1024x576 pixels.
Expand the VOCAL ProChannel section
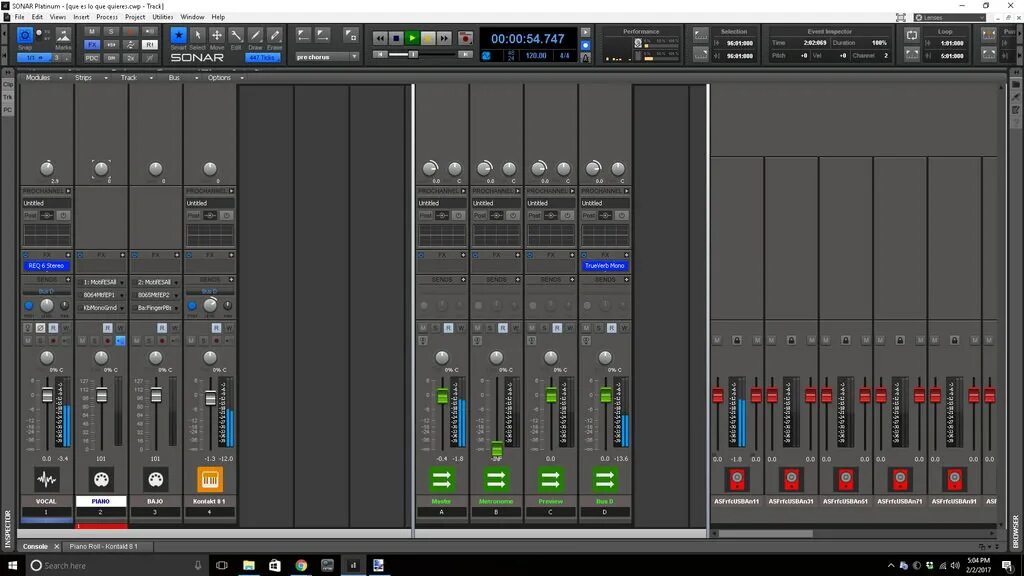68,191
